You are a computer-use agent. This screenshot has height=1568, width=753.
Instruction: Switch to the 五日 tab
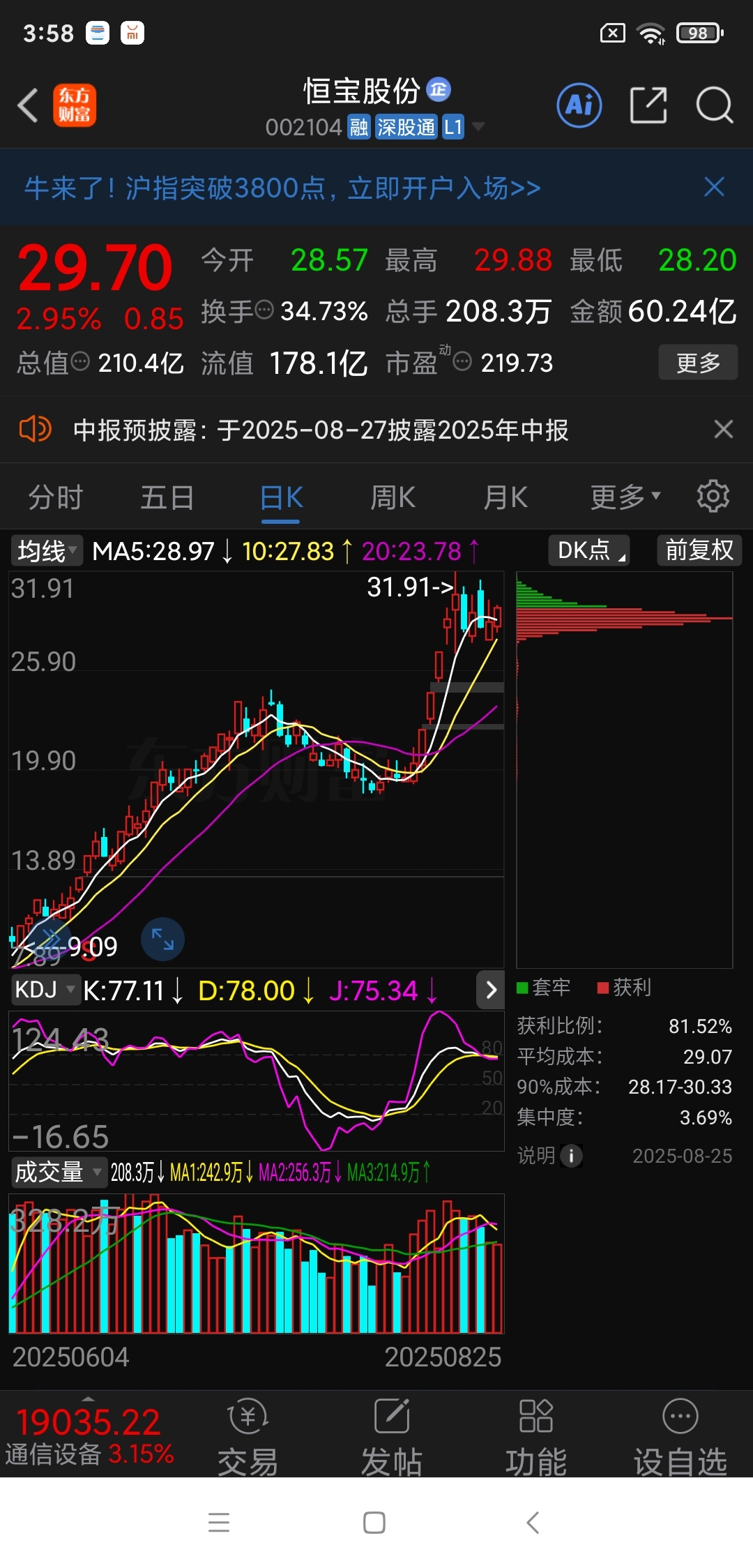click(167, 497)
